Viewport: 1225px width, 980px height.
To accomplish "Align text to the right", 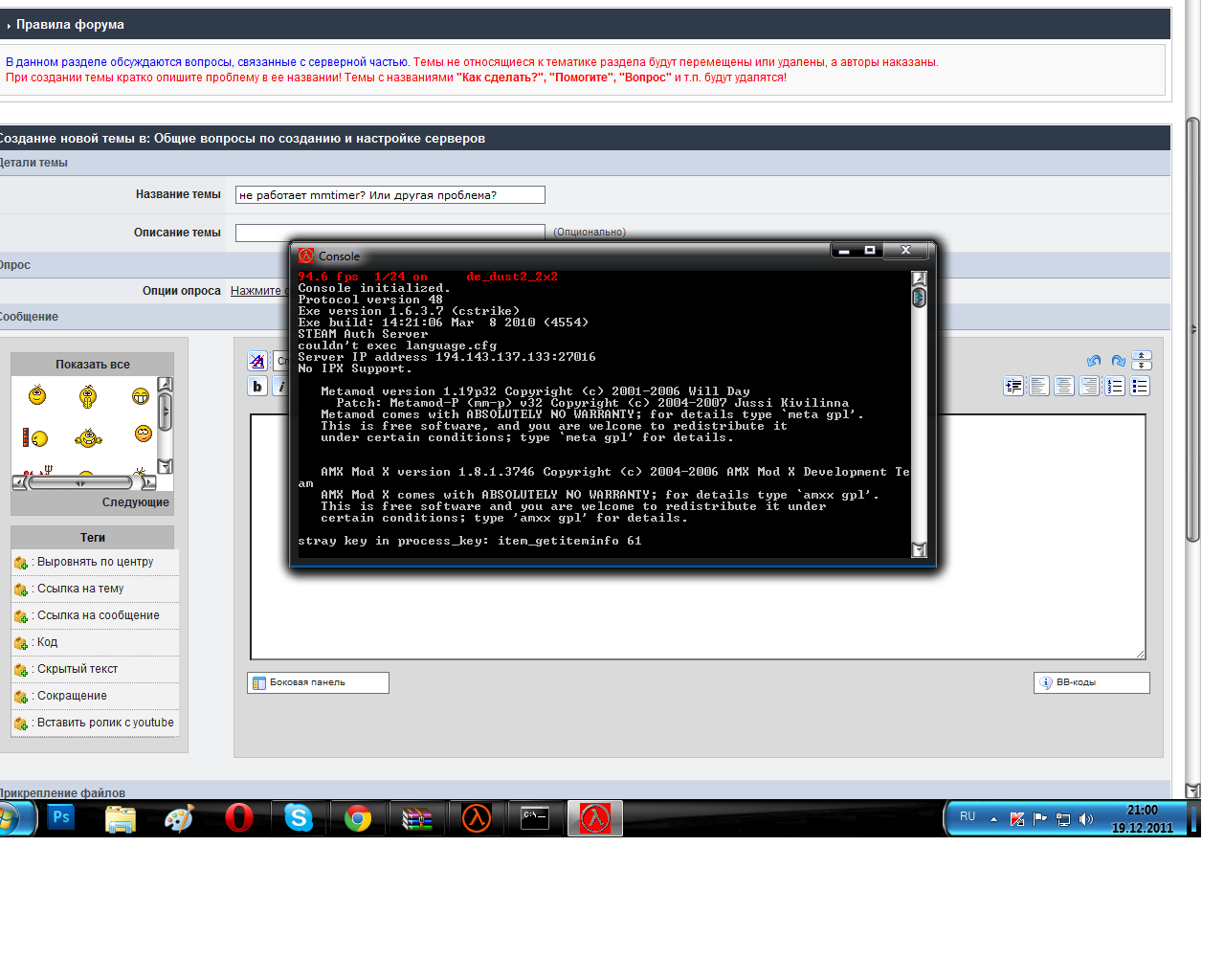I will [x=1089, y=387].
